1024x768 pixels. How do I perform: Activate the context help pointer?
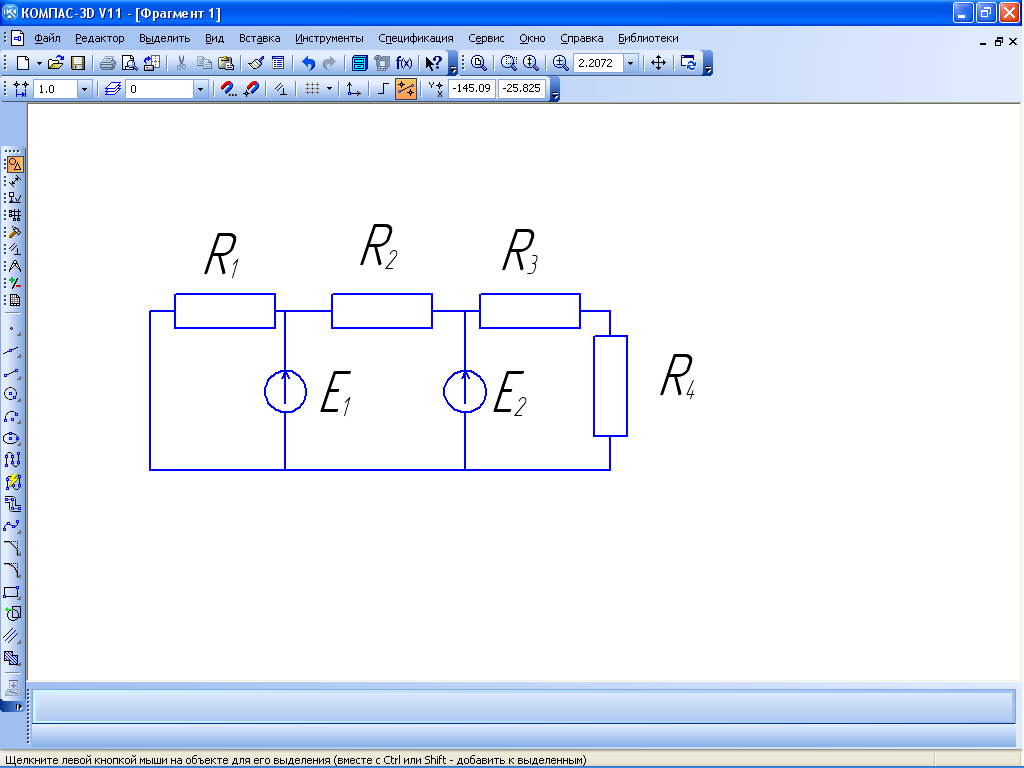[x=434, y=63]
